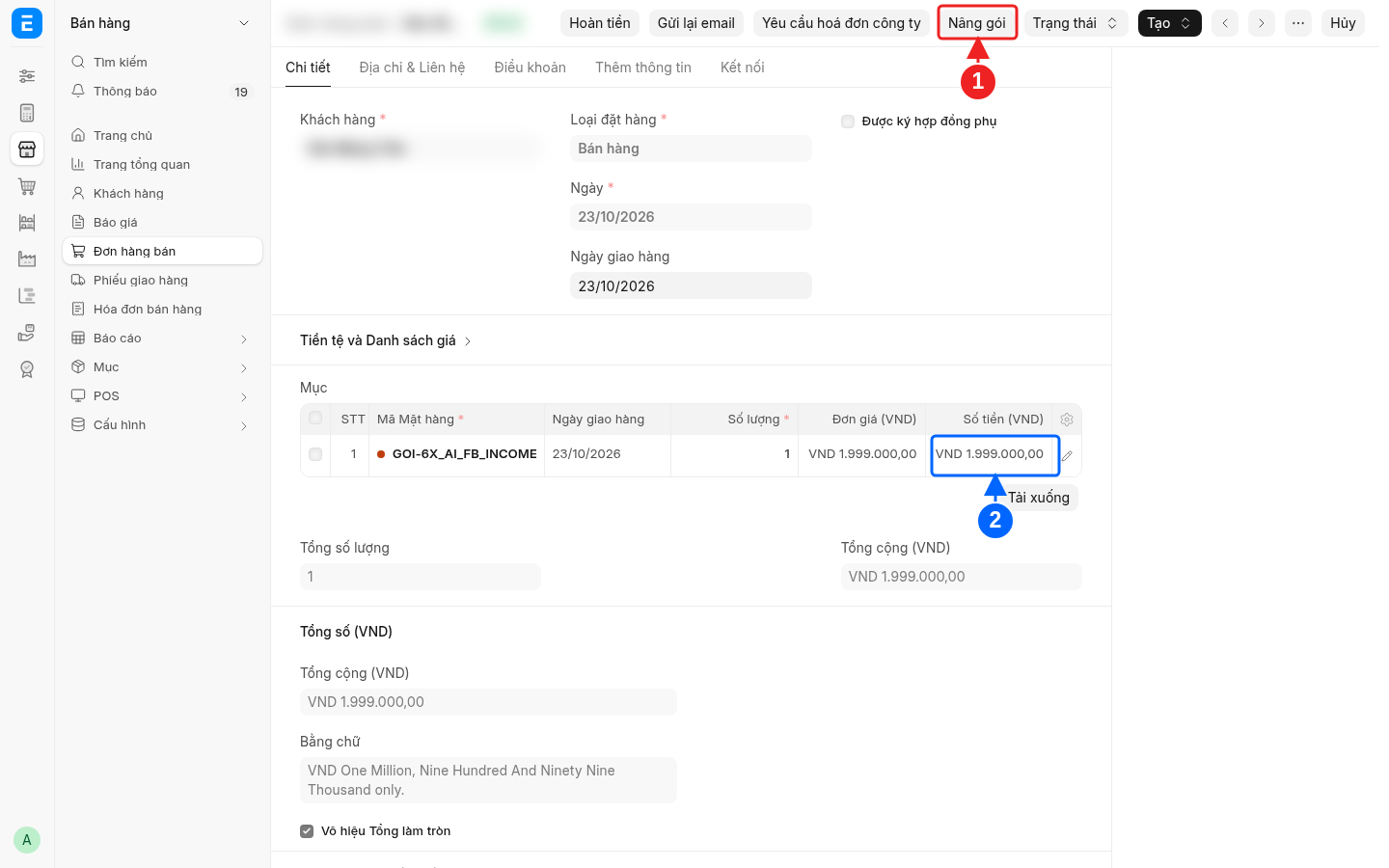Open the storefront selling module icon
This screenshot has height=868, width=1389.
[x=27, y=149]
